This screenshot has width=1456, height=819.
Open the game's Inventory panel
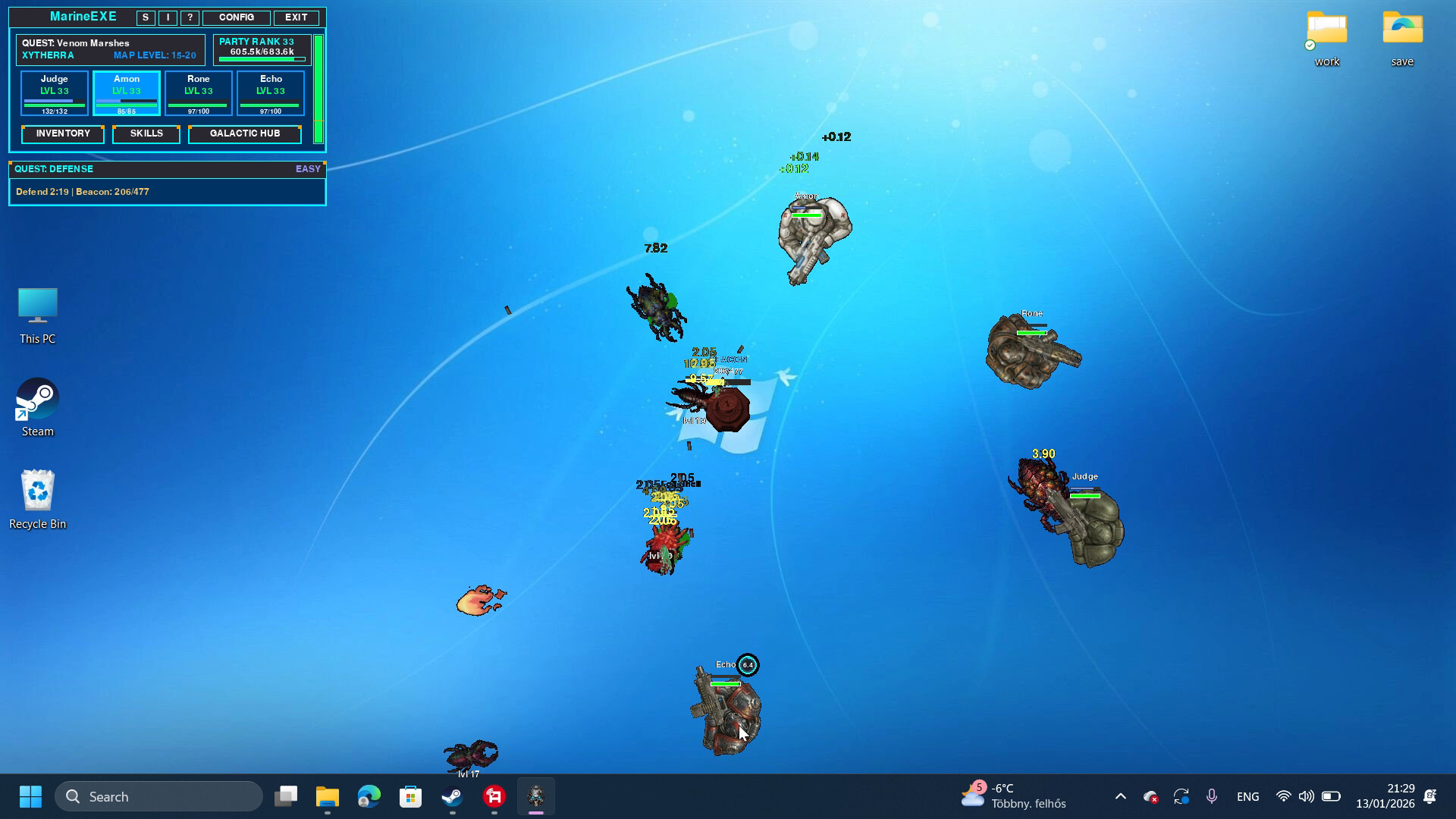tap(63, 134)
